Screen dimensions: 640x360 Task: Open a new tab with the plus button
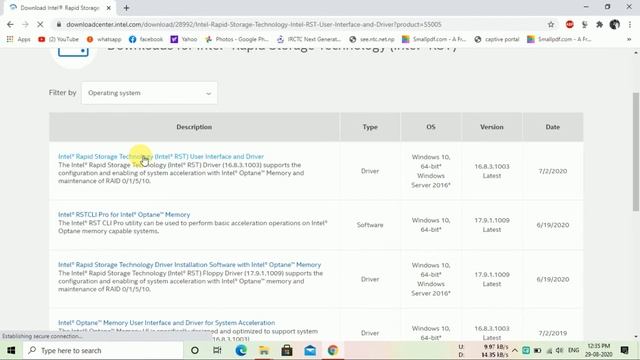[x=127, y=8]
